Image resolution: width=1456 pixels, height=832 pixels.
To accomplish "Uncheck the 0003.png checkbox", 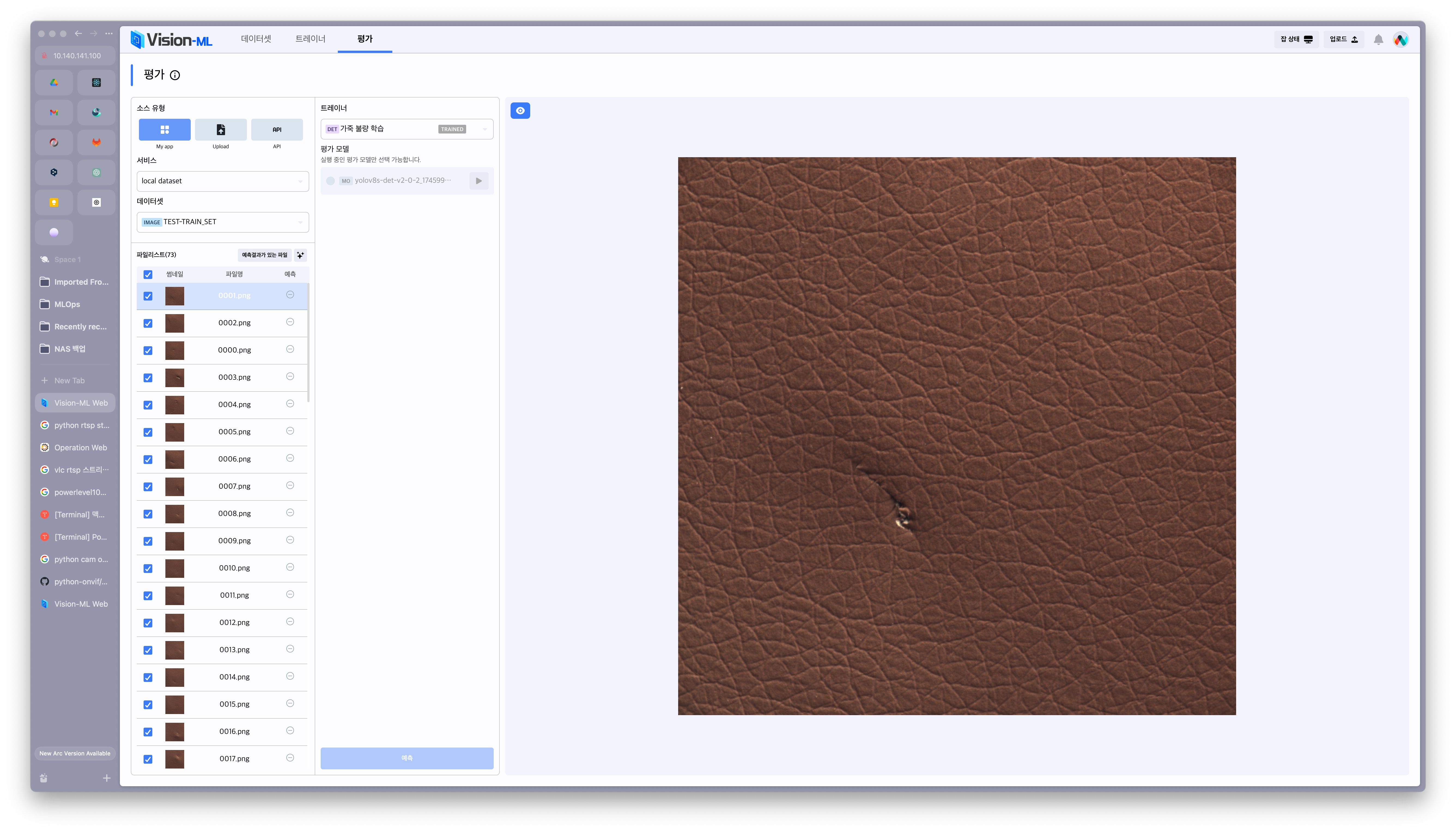I will click(148, 378).
